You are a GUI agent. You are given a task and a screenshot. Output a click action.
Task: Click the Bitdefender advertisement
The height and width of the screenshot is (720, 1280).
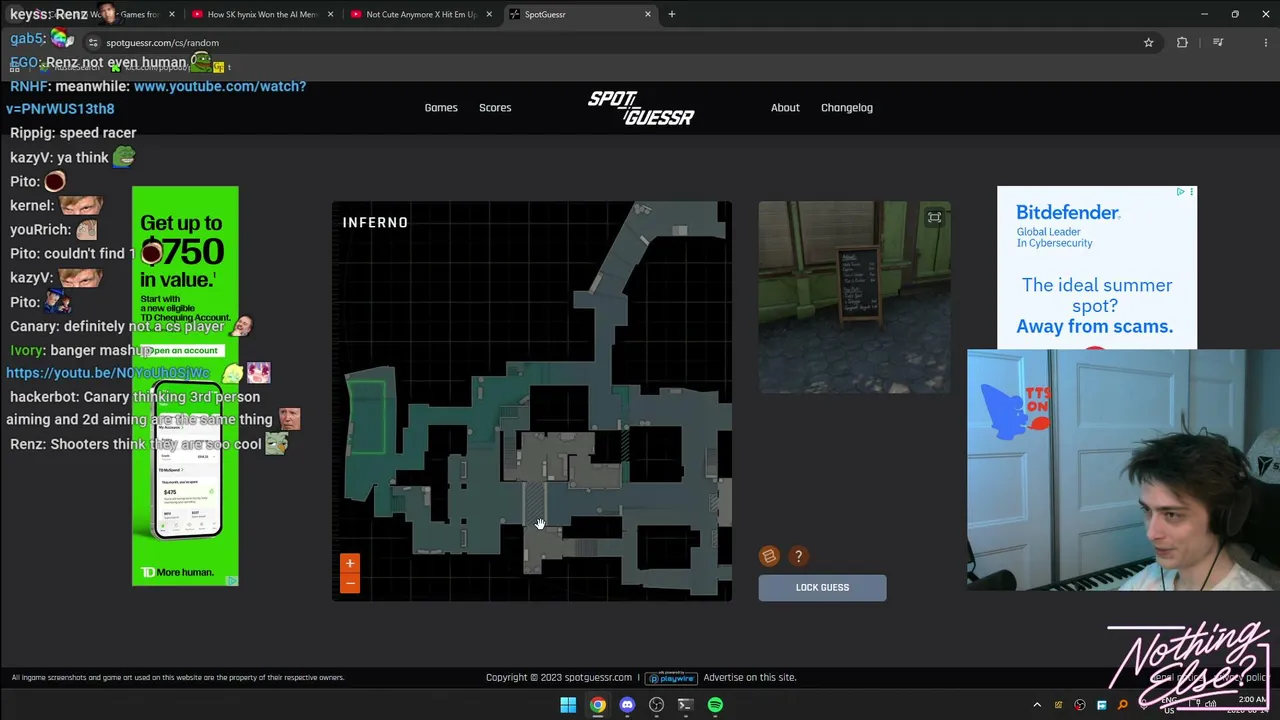pos(1096,267)
